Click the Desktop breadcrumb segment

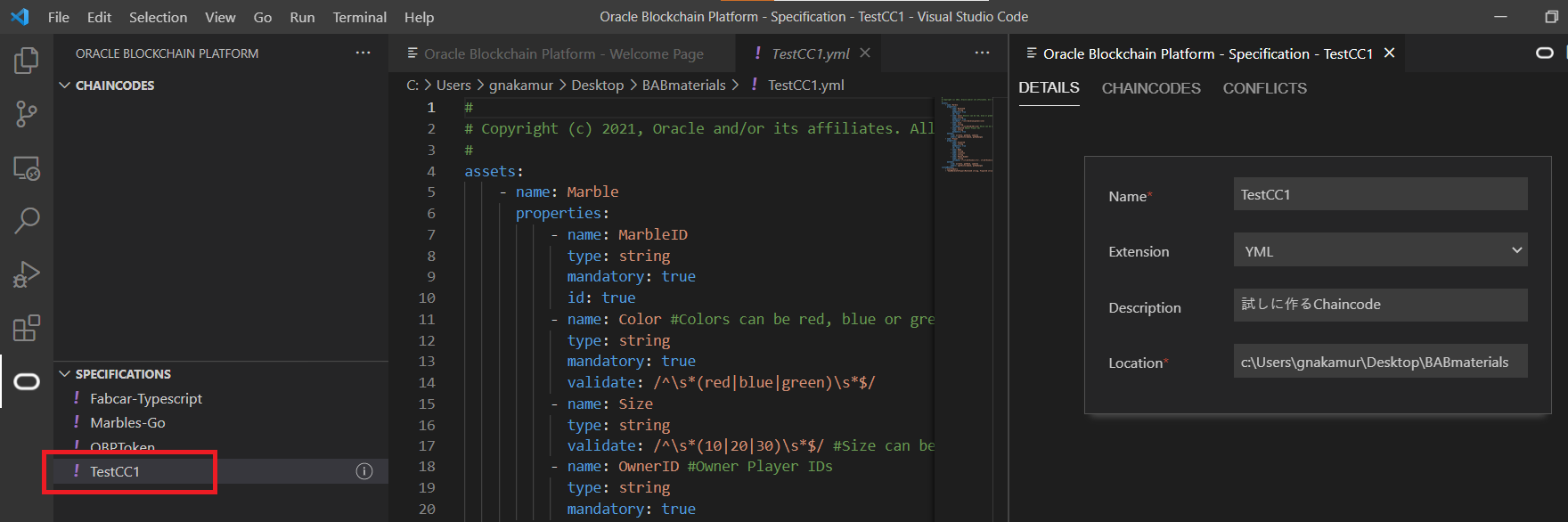pos(597,85)
